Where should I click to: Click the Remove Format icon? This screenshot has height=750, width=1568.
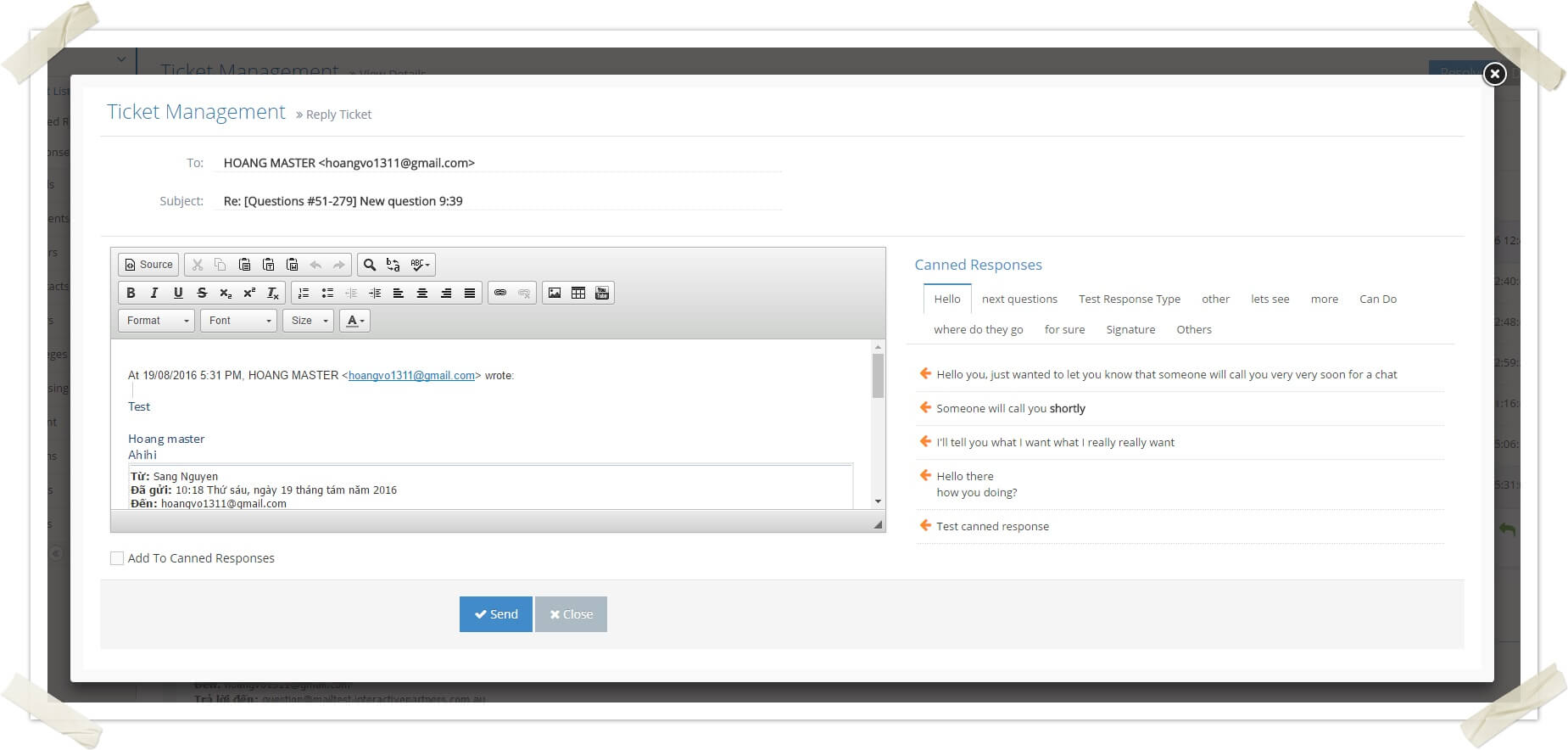pos(273,293)
